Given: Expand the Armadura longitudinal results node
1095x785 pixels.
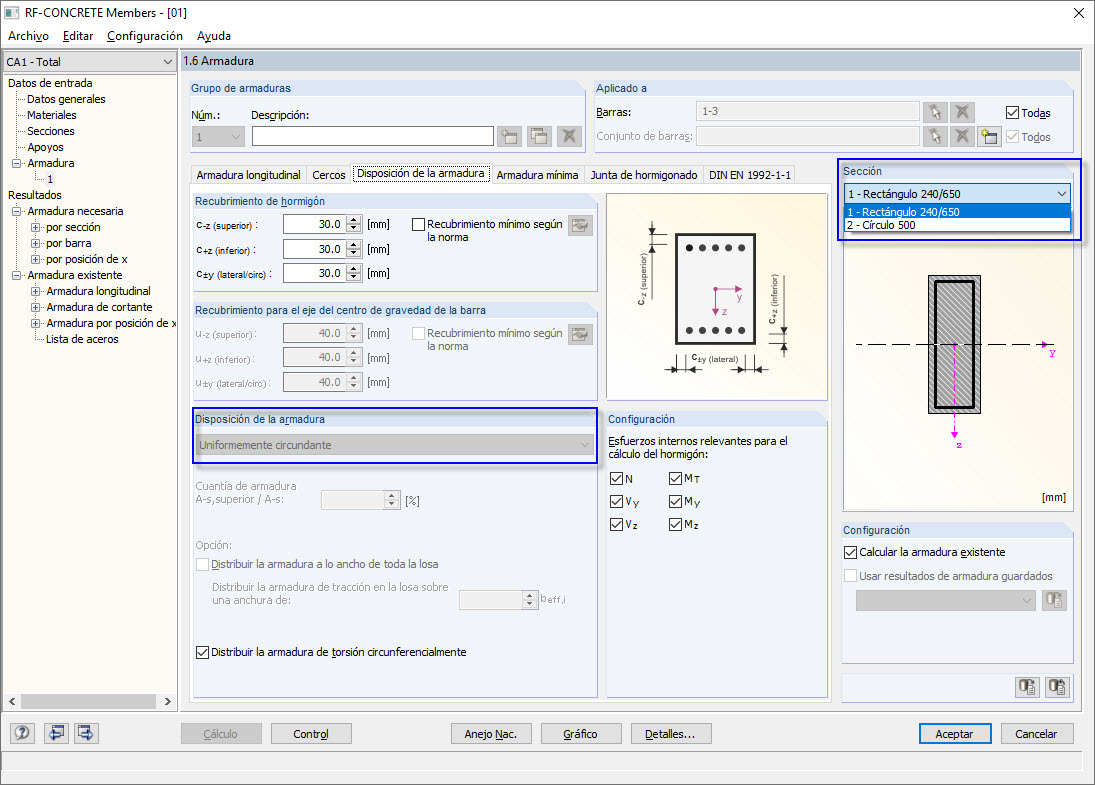Looking at the screenshot, I should click(x=35, y=291).
